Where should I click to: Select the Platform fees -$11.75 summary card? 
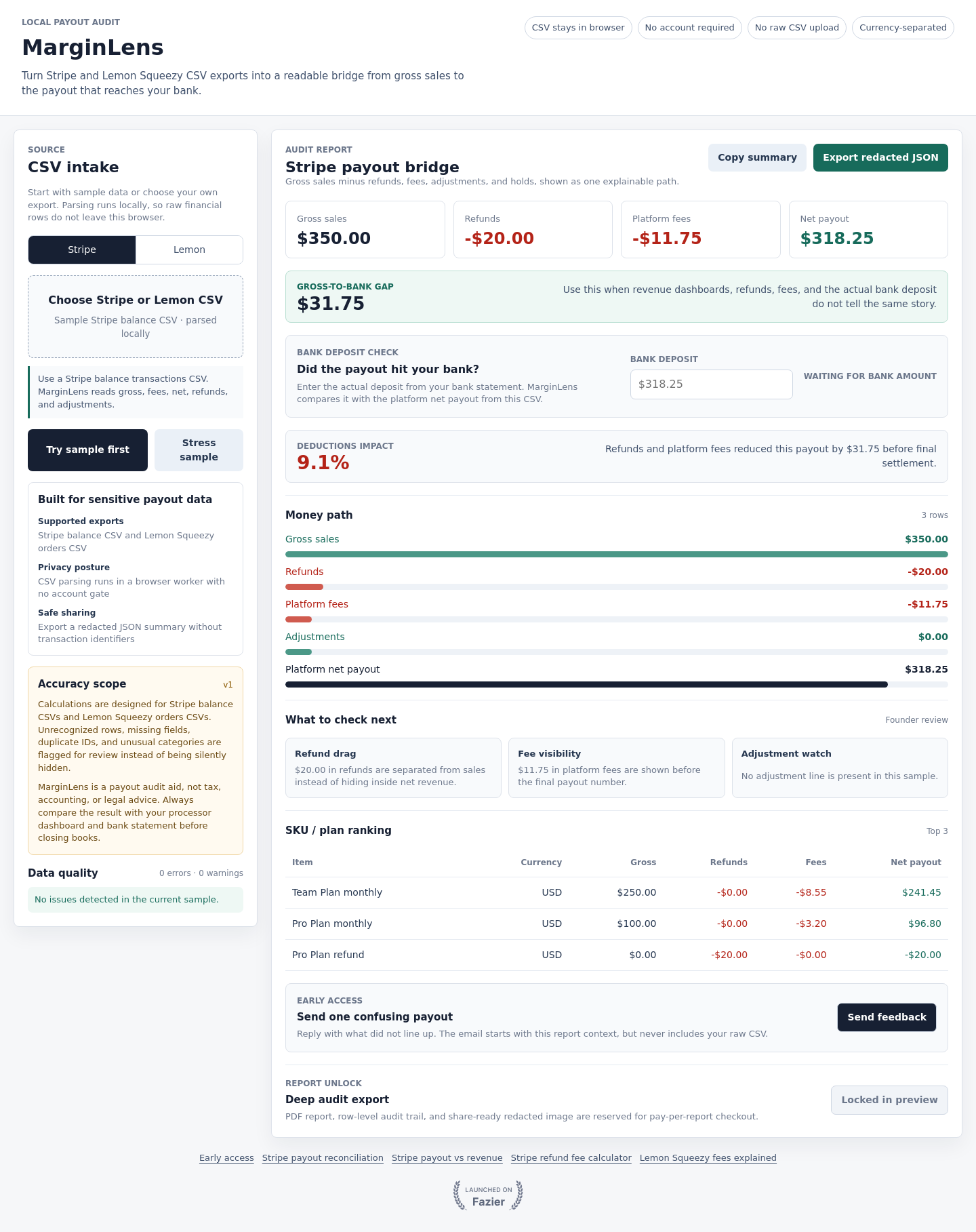(x=701, y=229)
